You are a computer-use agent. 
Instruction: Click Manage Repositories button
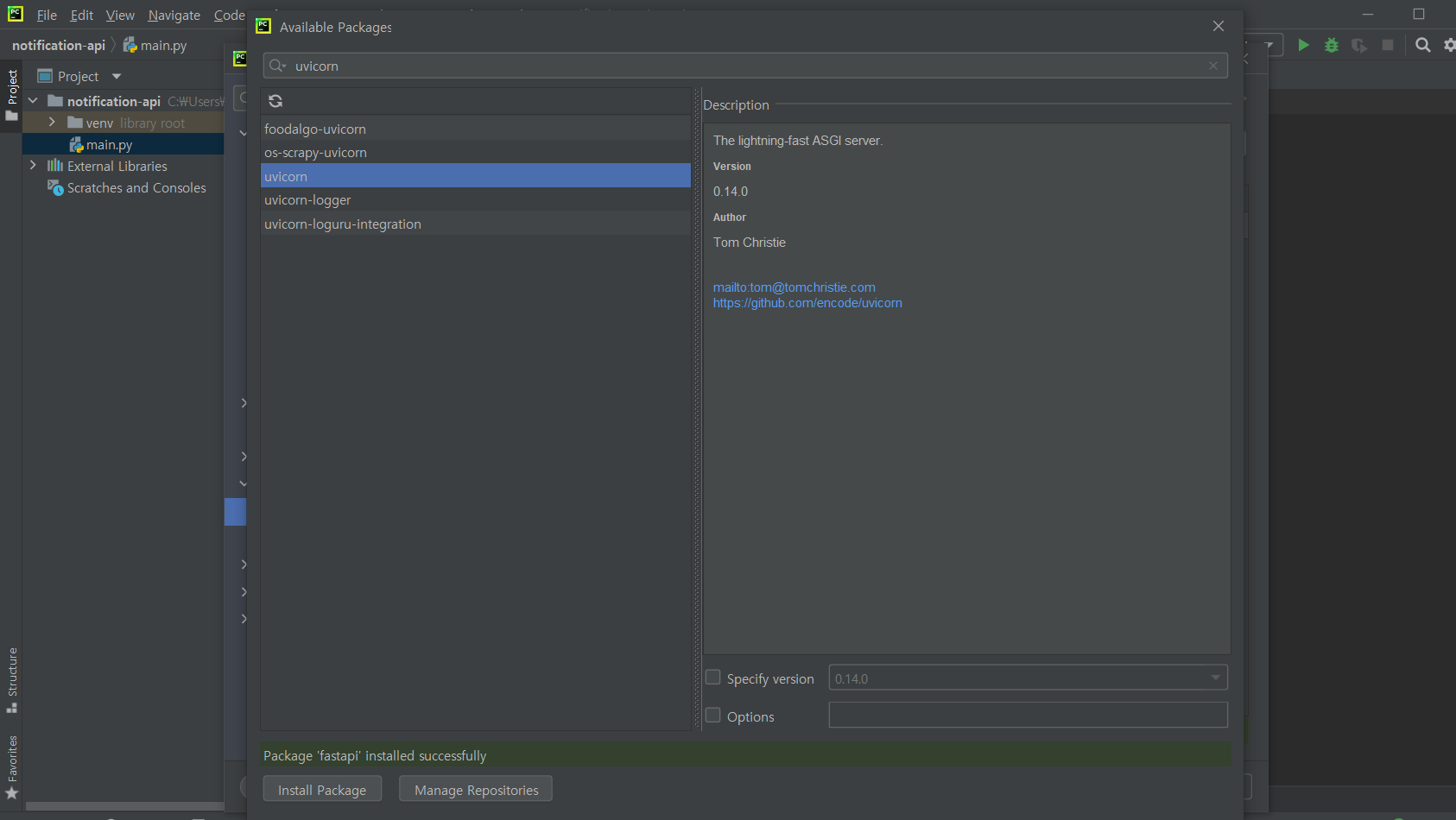(x=476, y=789)
